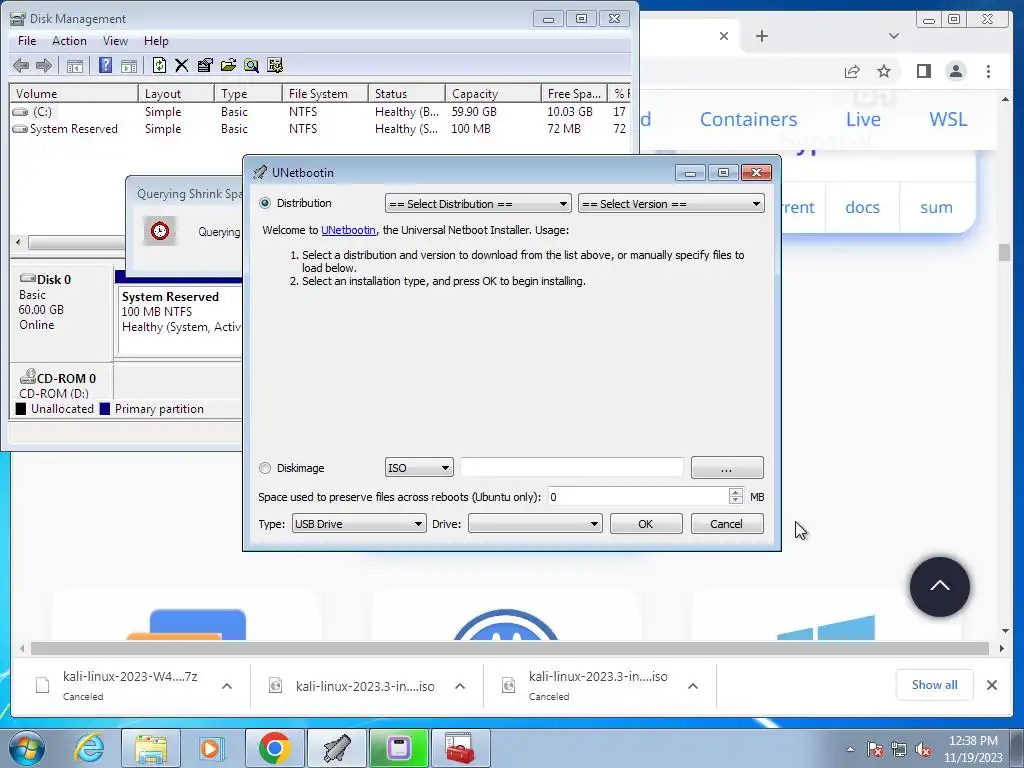Click the Back arrow in Disk Management toolbar

click(21, 65)
